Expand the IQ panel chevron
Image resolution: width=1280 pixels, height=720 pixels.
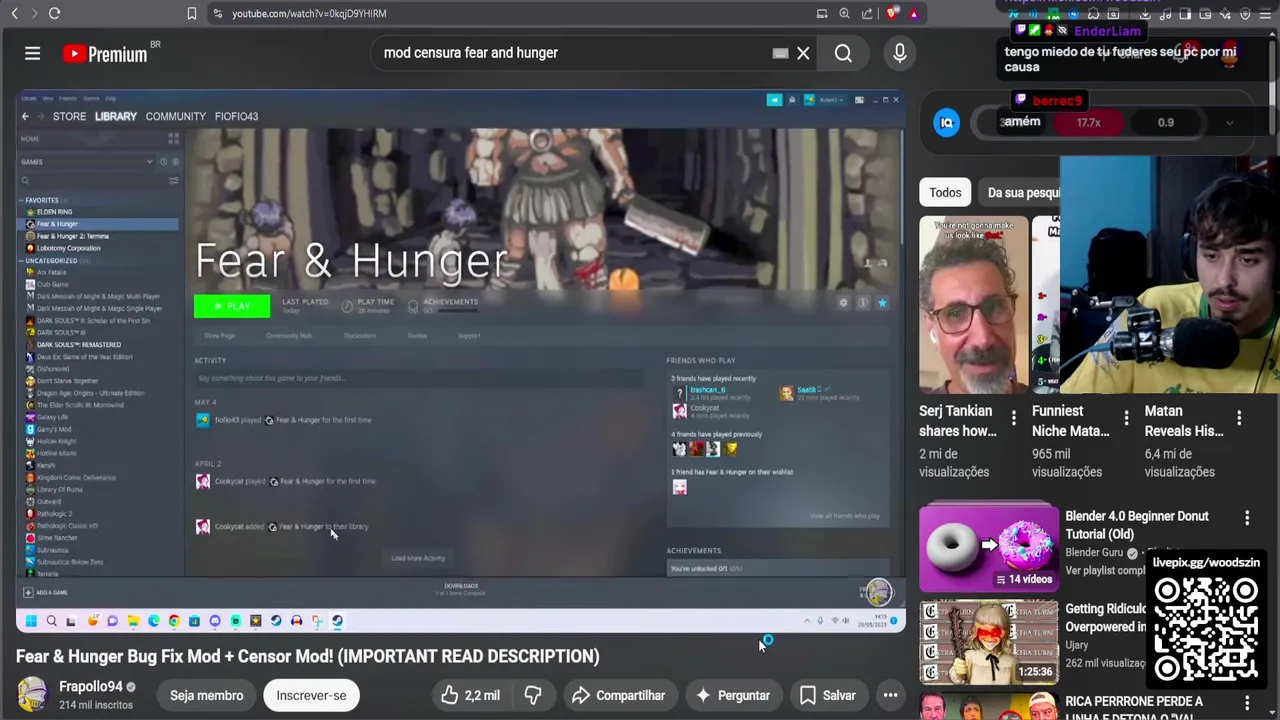(1229, 123)
